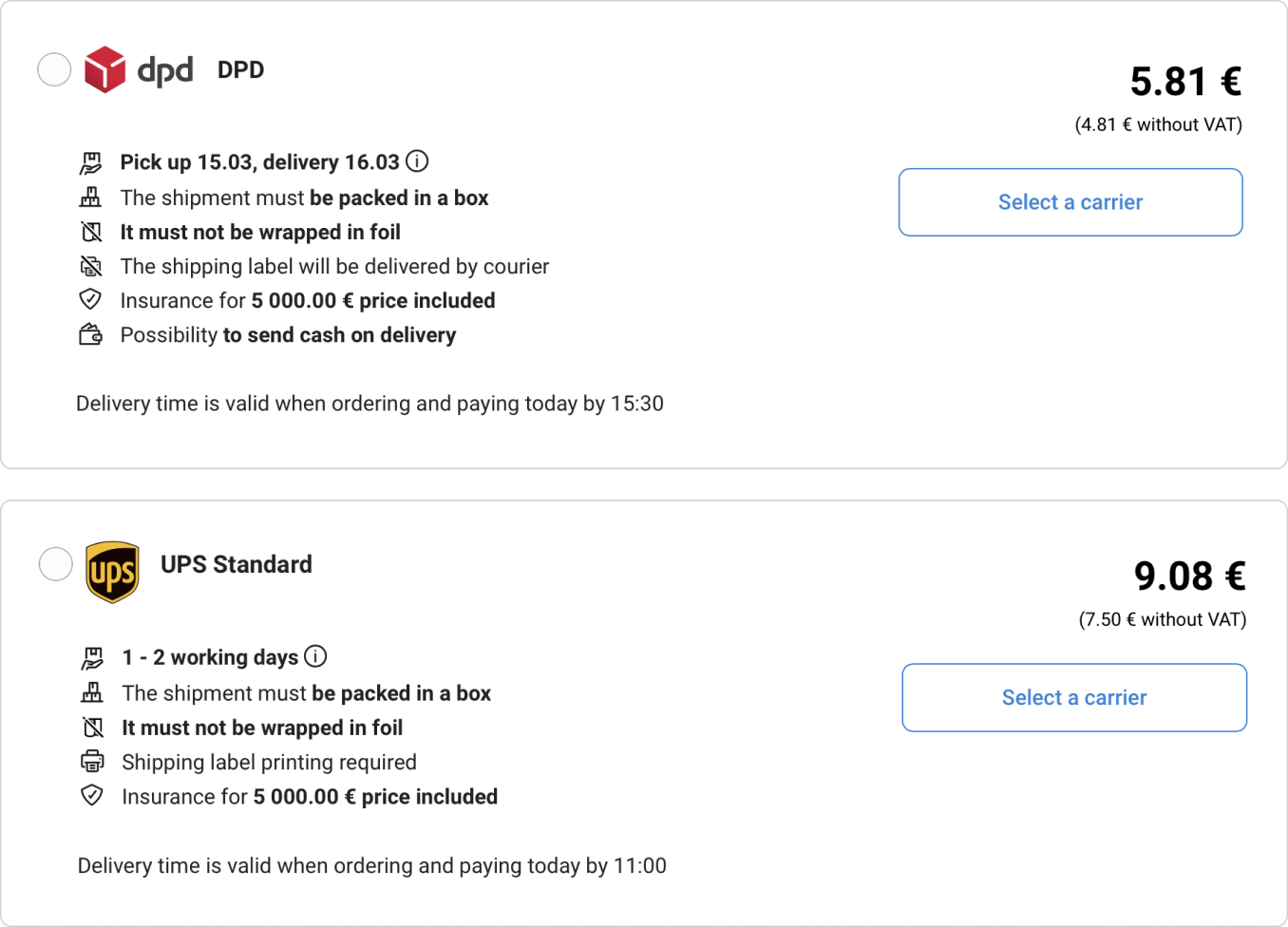Click Select a carrier button for UPS

tap(1074, 698)
